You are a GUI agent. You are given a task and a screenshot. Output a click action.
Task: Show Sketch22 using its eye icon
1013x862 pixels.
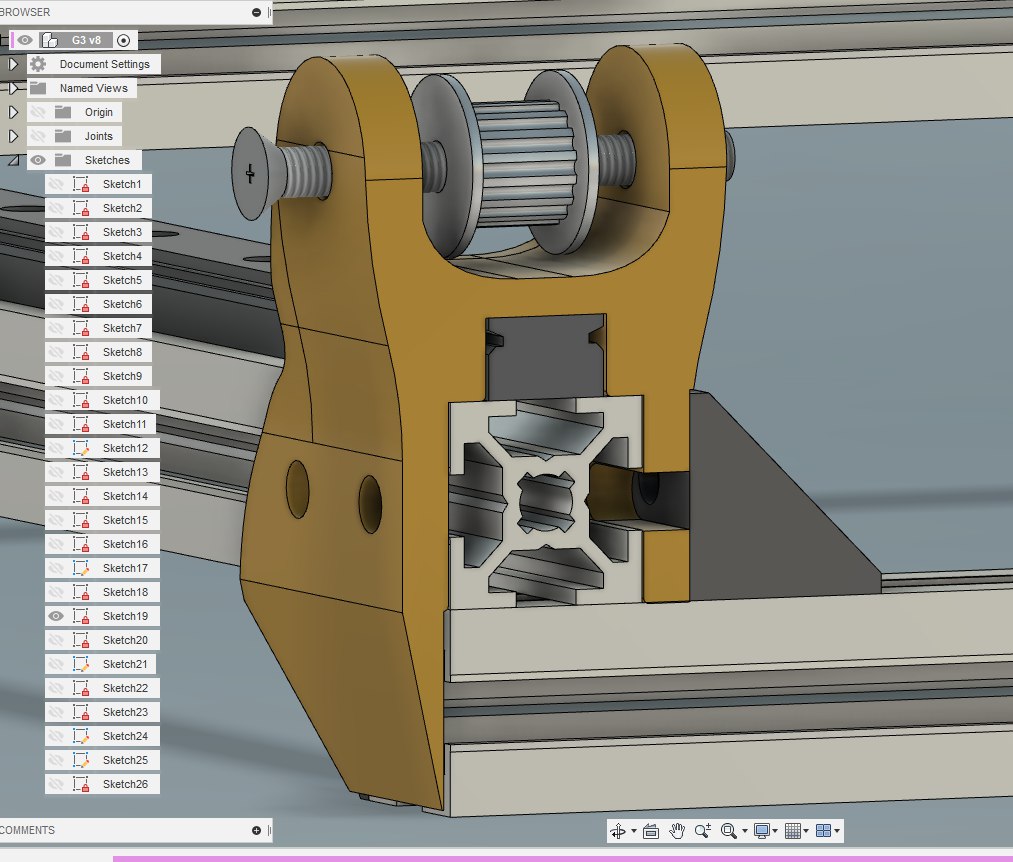(x=56, y=688)
